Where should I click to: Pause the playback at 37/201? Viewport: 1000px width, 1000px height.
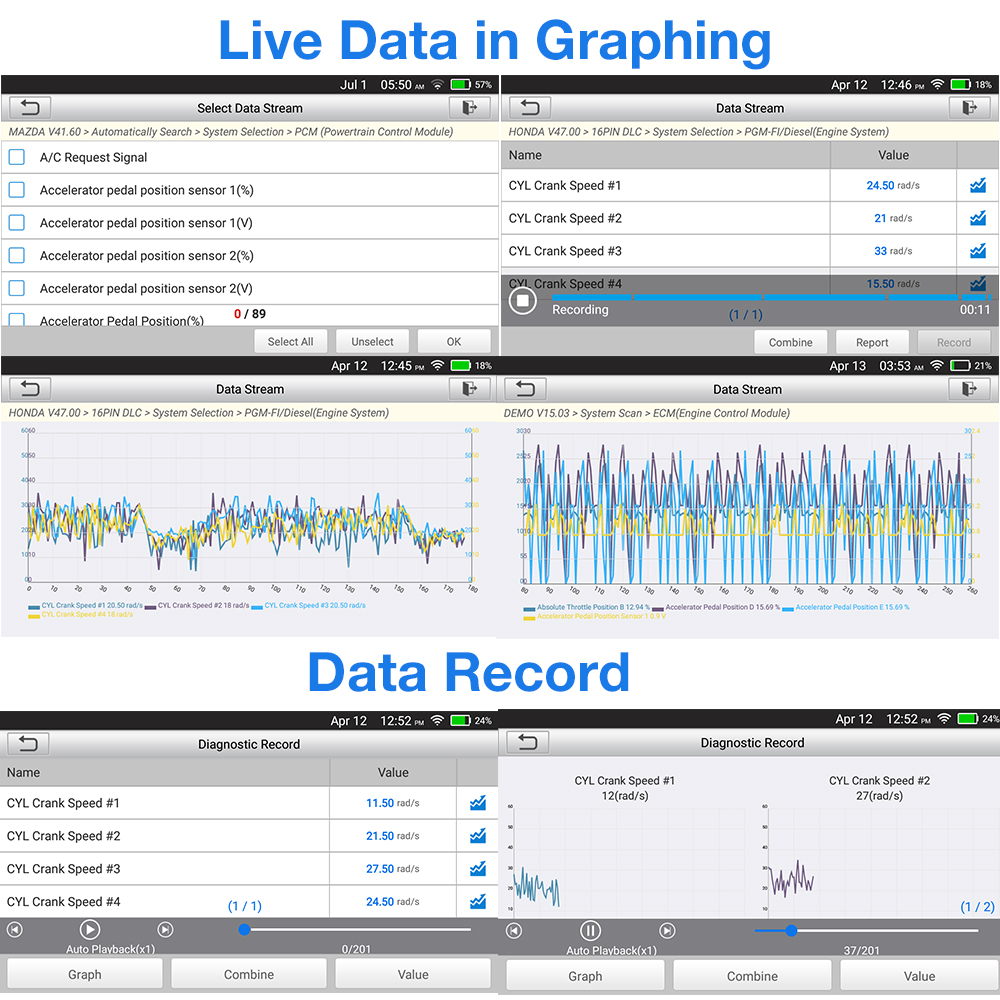(x=591, y=931)
